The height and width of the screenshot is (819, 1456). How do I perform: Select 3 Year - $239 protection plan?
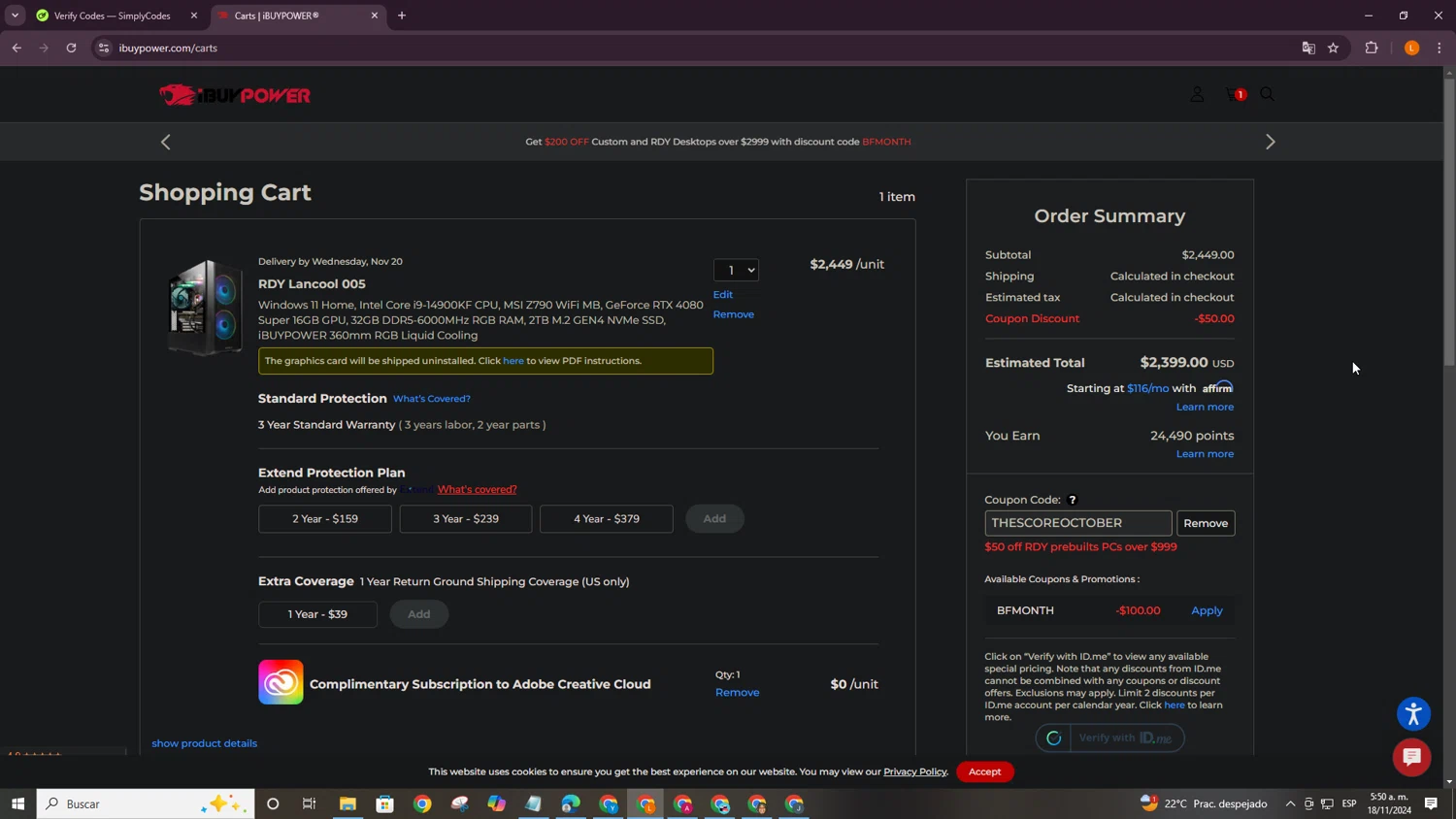[x=466, y=519]
